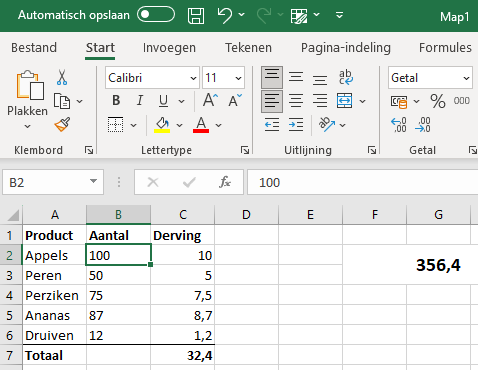Image resolution: width=478 pixels, height=370 pixels.
Task: Click the Increase Decimal icon
Action: tap(399, 125)
